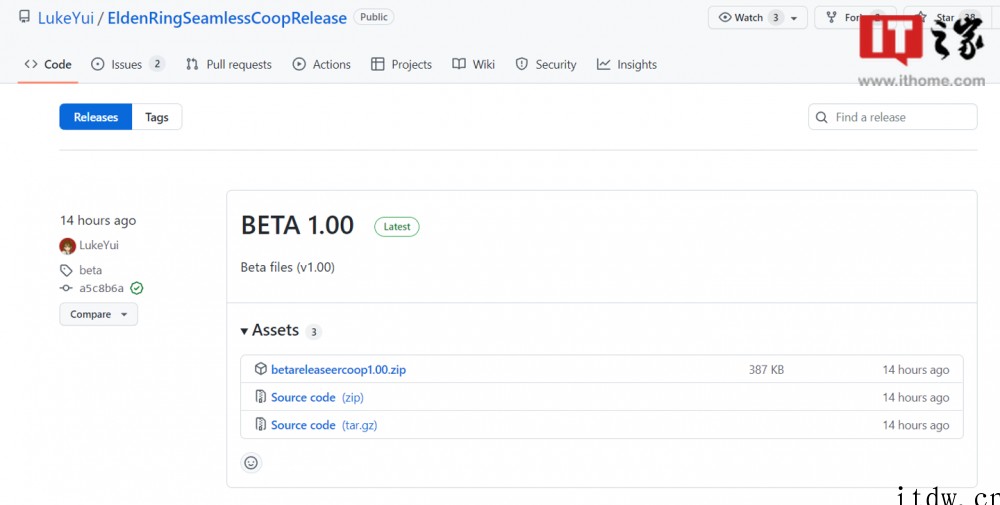Open the Insights tab
This screenshot has width=1000, height=505.
(626, 64)
